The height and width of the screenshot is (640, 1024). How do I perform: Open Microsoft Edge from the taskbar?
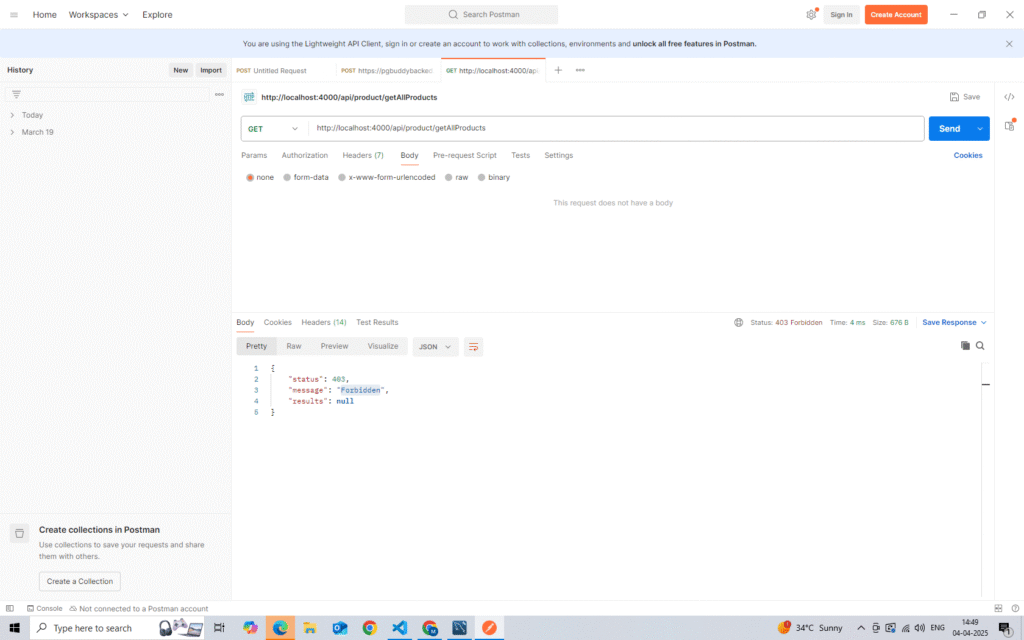280,628
